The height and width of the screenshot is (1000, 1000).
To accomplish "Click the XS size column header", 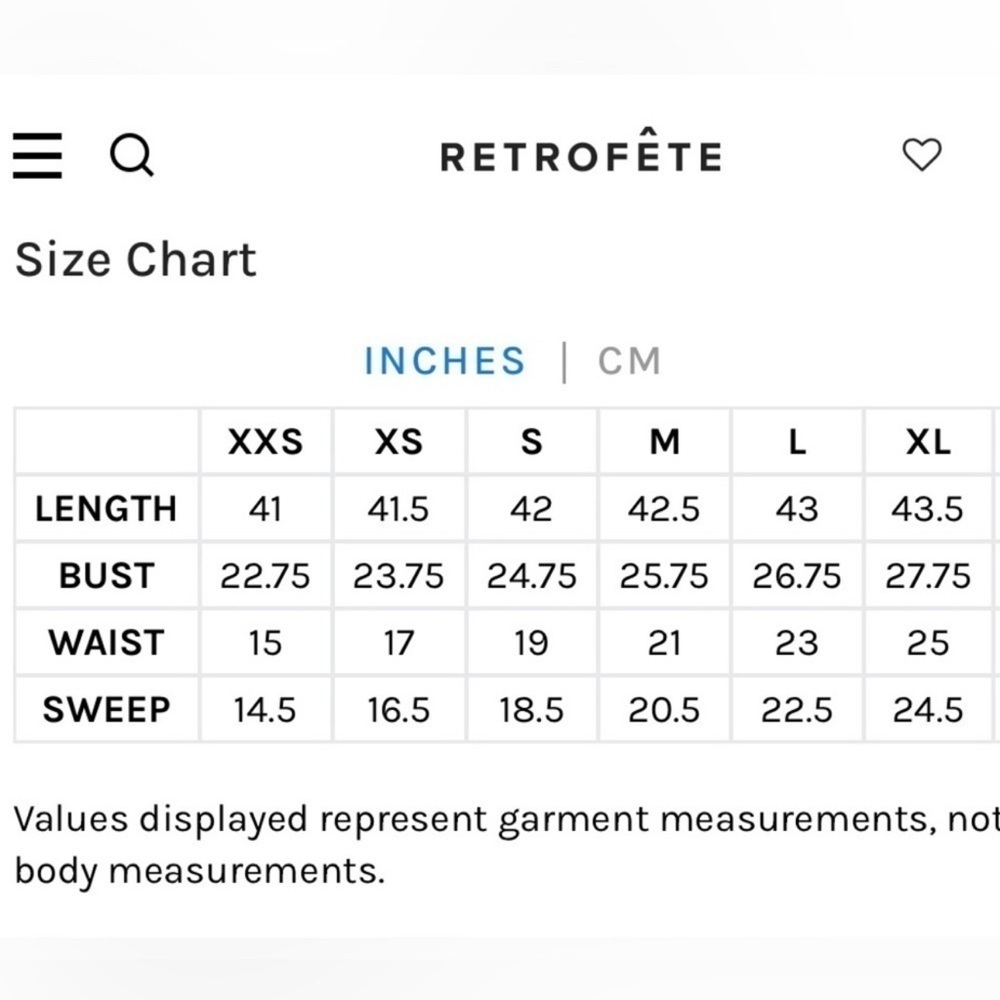I will coord(398,442).
